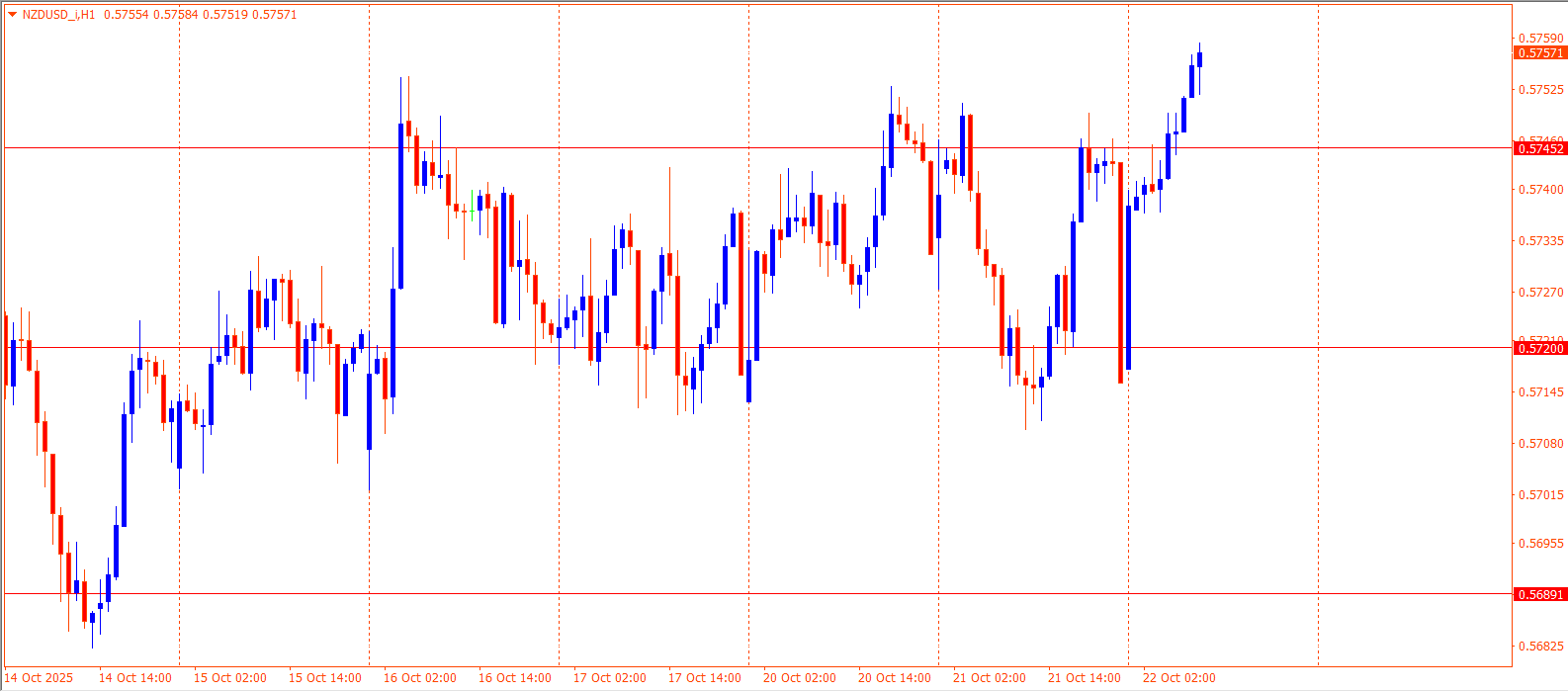Click the 0.57335 price scale label
This screenshot has width=1568, height=692.
1540,241
